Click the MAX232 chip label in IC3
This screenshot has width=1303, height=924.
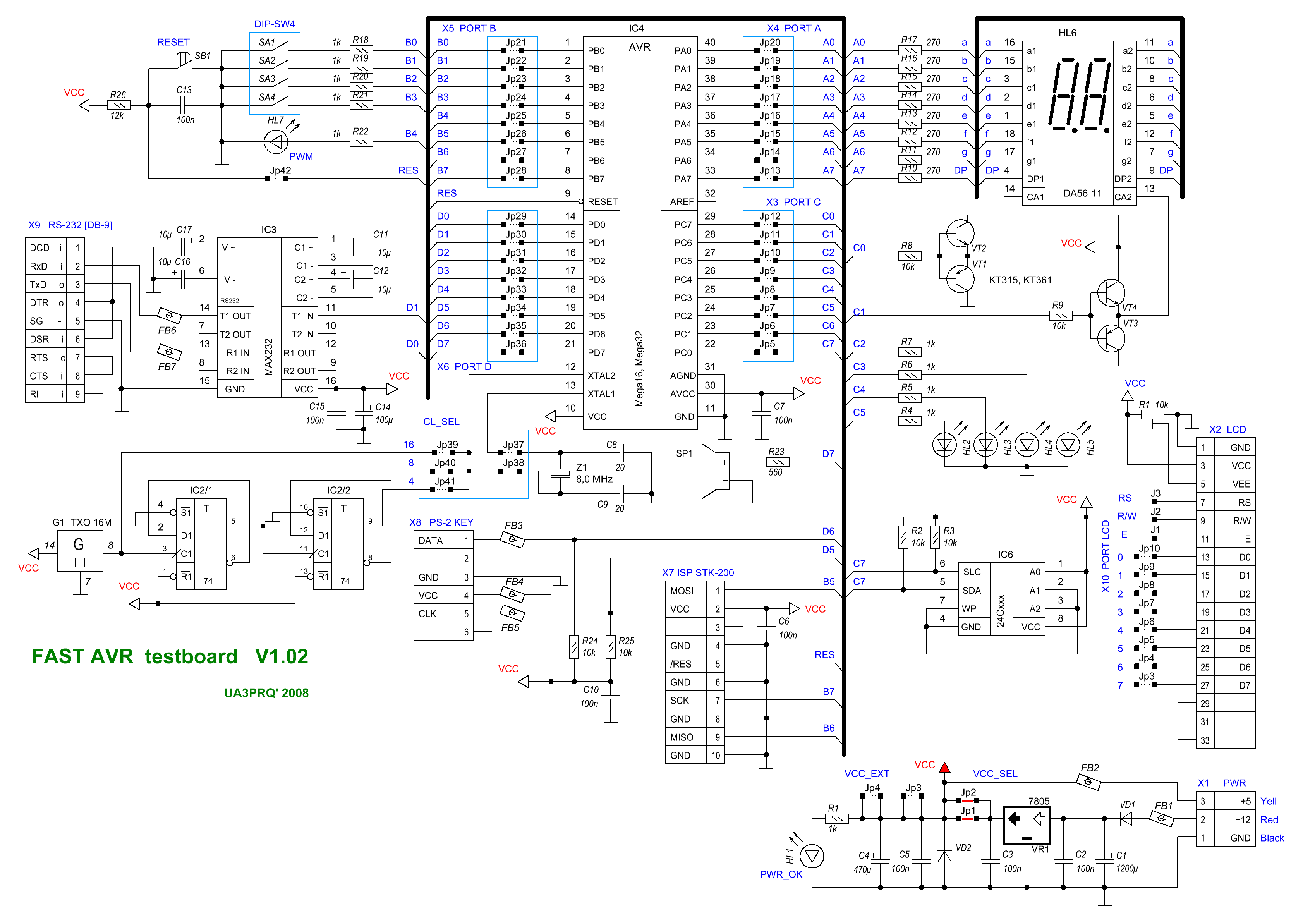coord(268,357)
